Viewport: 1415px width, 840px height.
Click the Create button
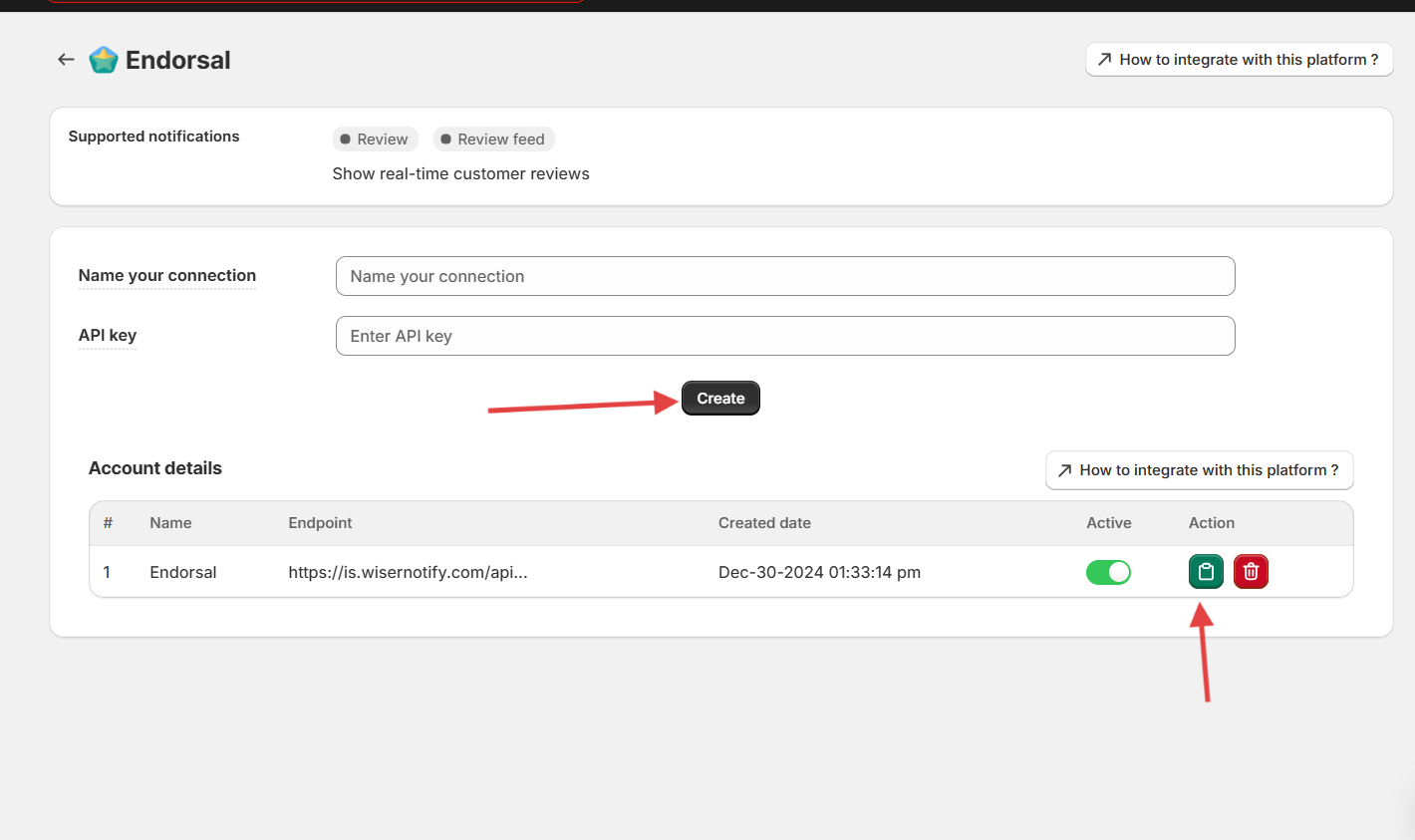[720, 399]
